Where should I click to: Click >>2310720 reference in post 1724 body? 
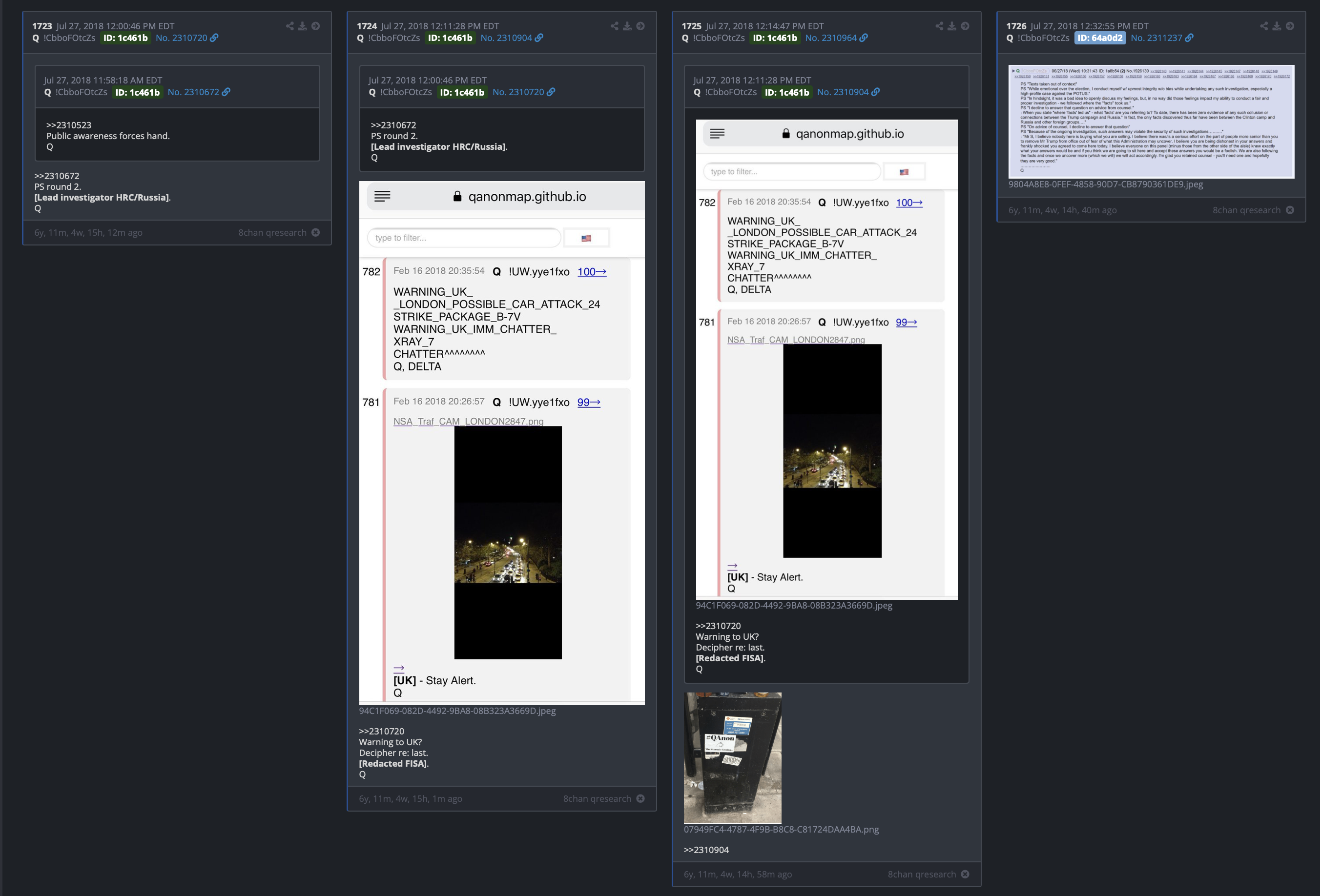(x=382, y=732)
